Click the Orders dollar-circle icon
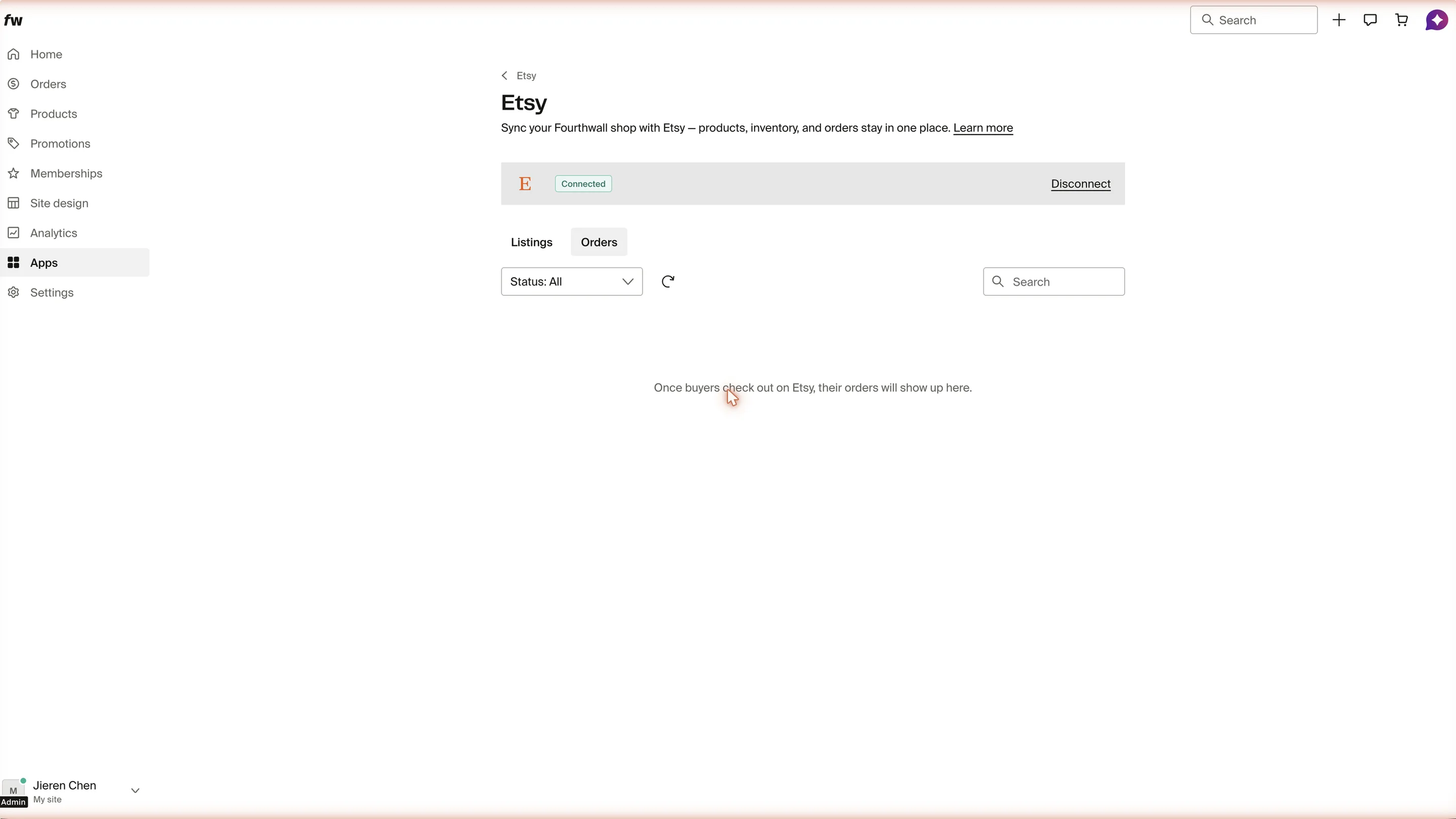The height and width of the screenshot is (819, 1456). [14, 84]
